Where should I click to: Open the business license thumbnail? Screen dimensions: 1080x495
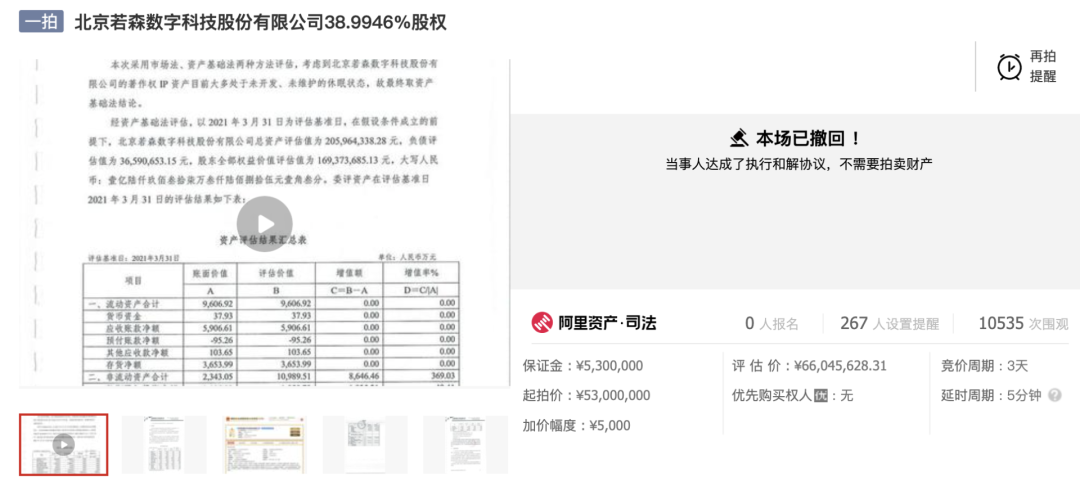pos(264,445)
